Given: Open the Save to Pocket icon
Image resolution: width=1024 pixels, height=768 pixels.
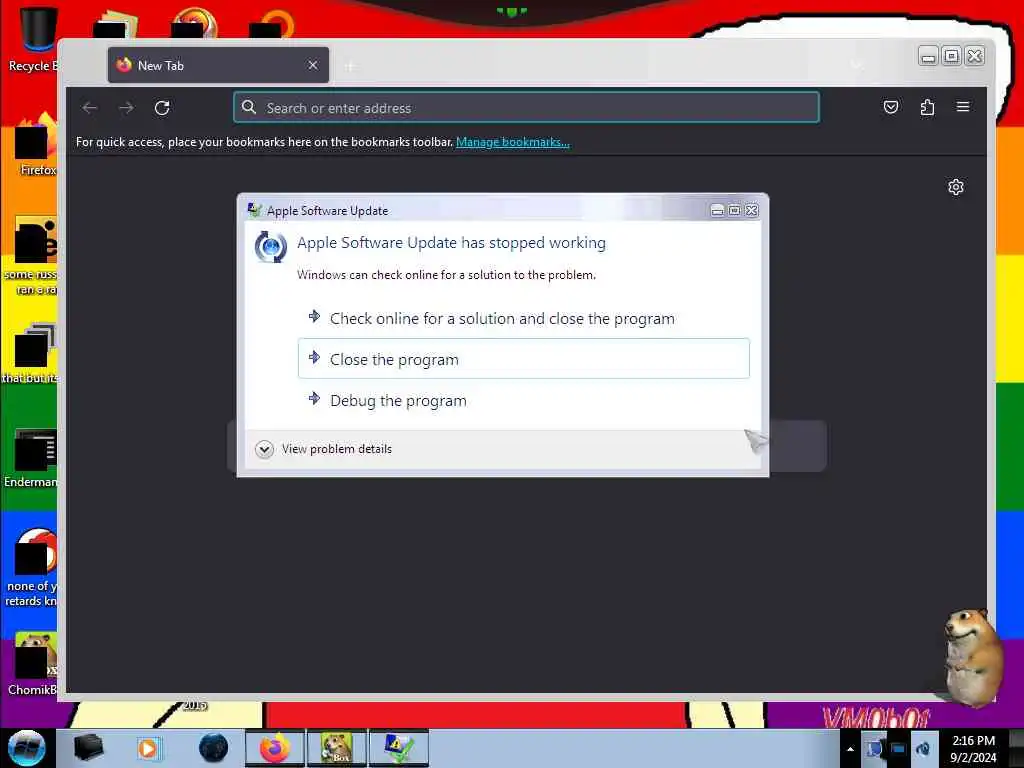Looking at the screenshot, I should pyautogui.click(x=891, y=107).
